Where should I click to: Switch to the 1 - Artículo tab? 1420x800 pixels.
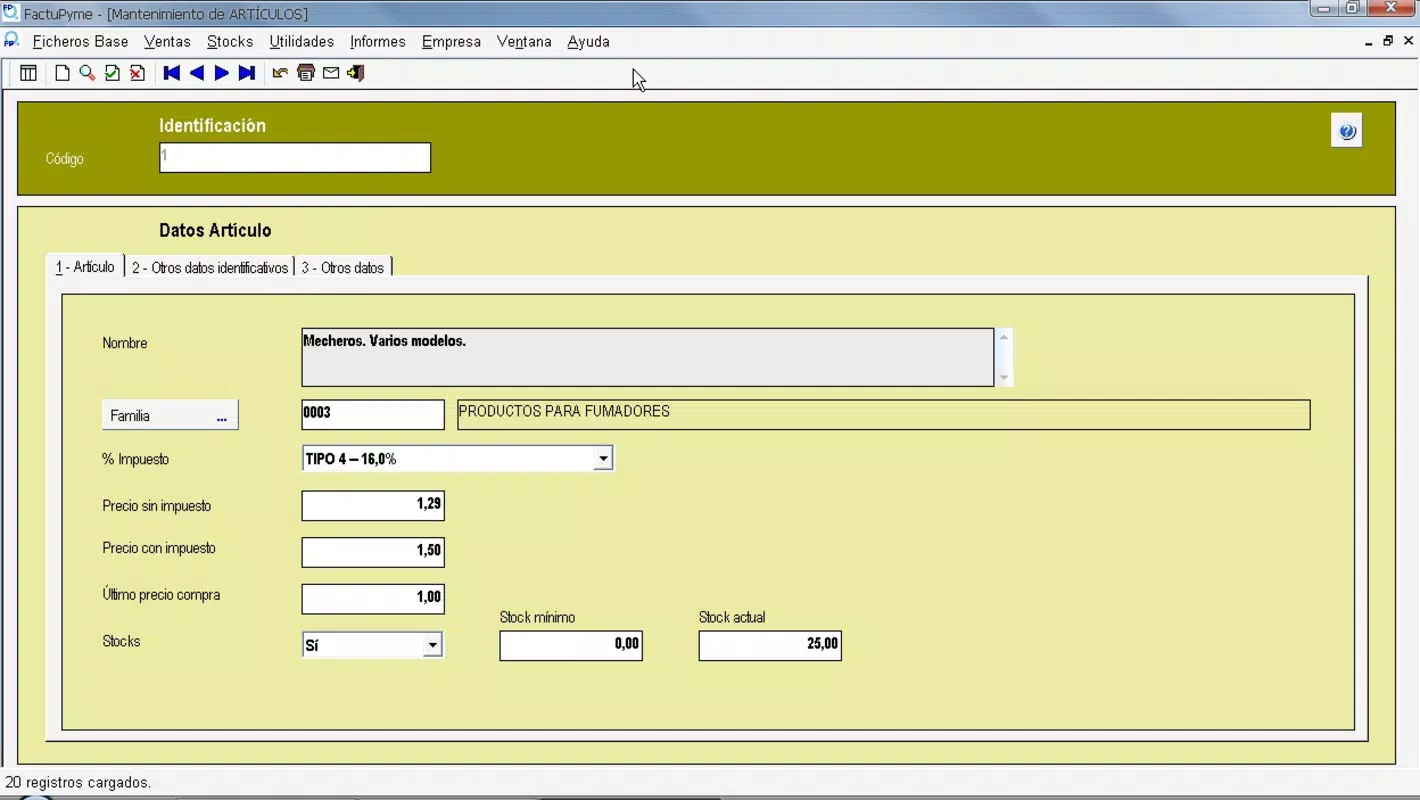[x=85, y=267]
